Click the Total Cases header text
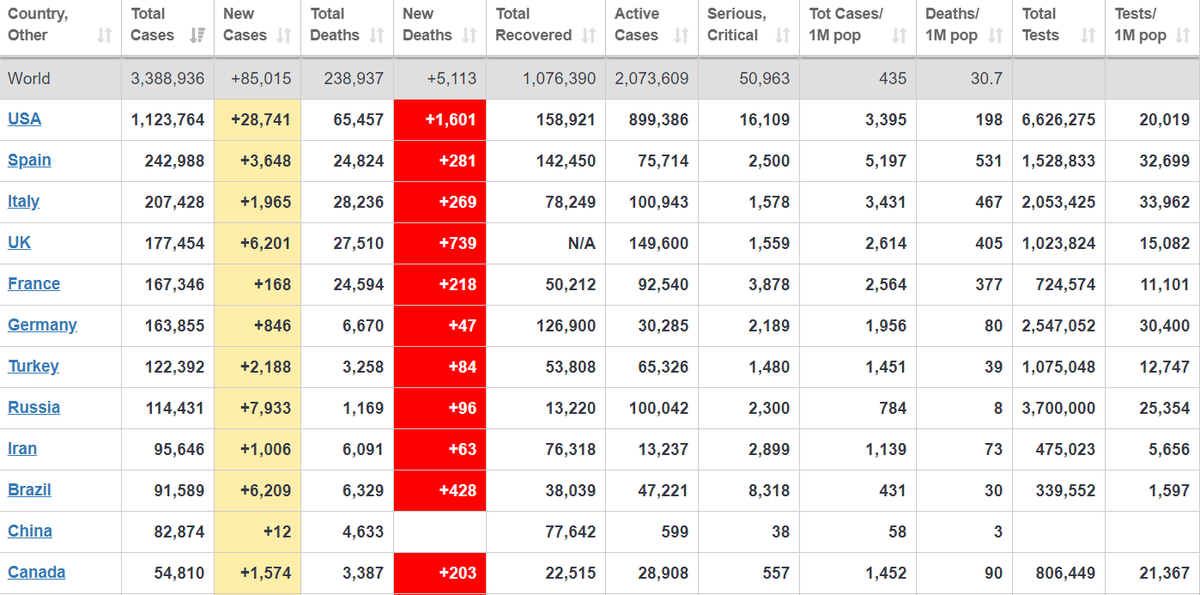This screenshot has width=1200, height=595. pos(153,24)
